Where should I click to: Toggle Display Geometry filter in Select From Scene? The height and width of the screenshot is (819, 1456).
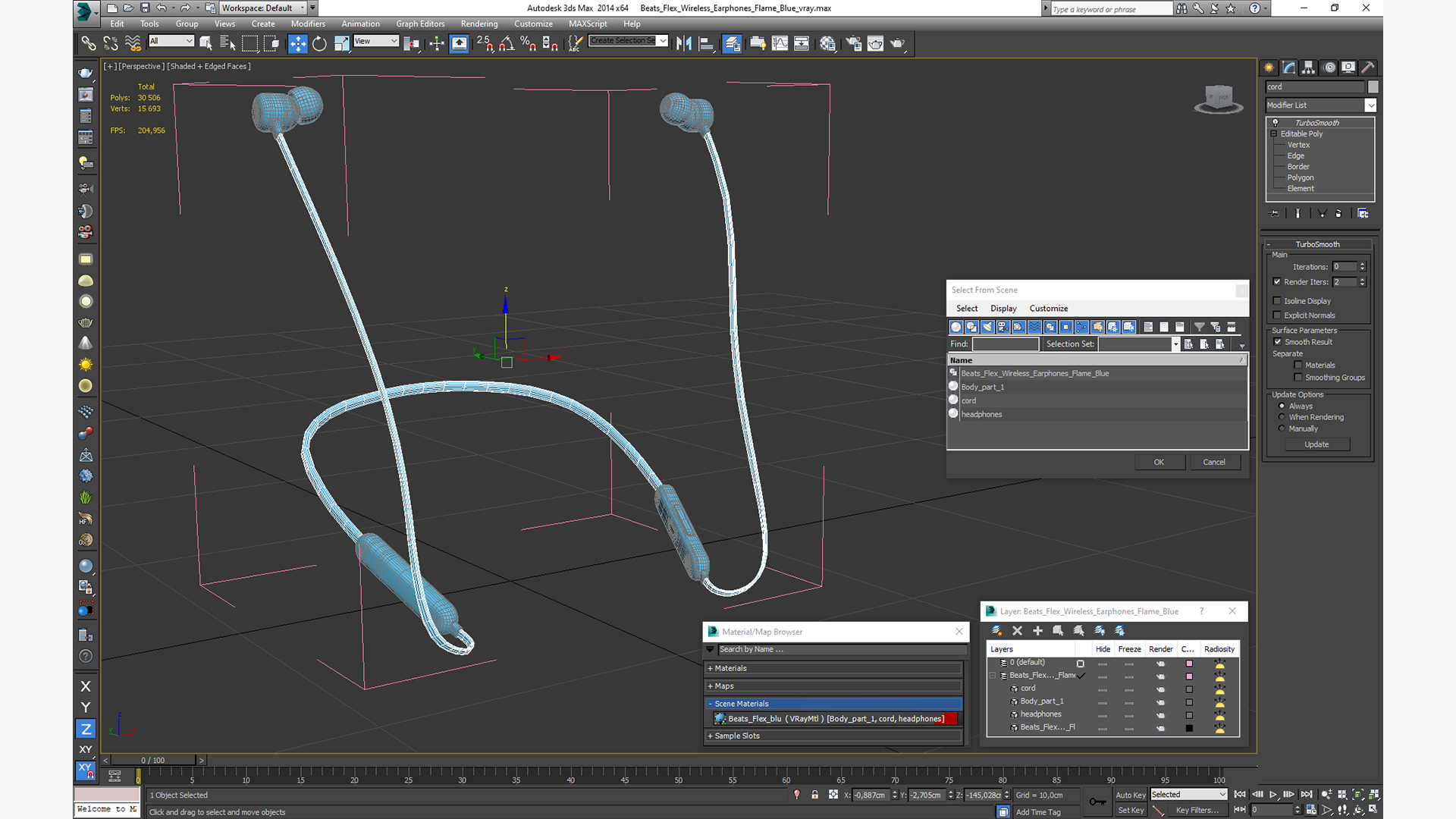coord(955,327)
